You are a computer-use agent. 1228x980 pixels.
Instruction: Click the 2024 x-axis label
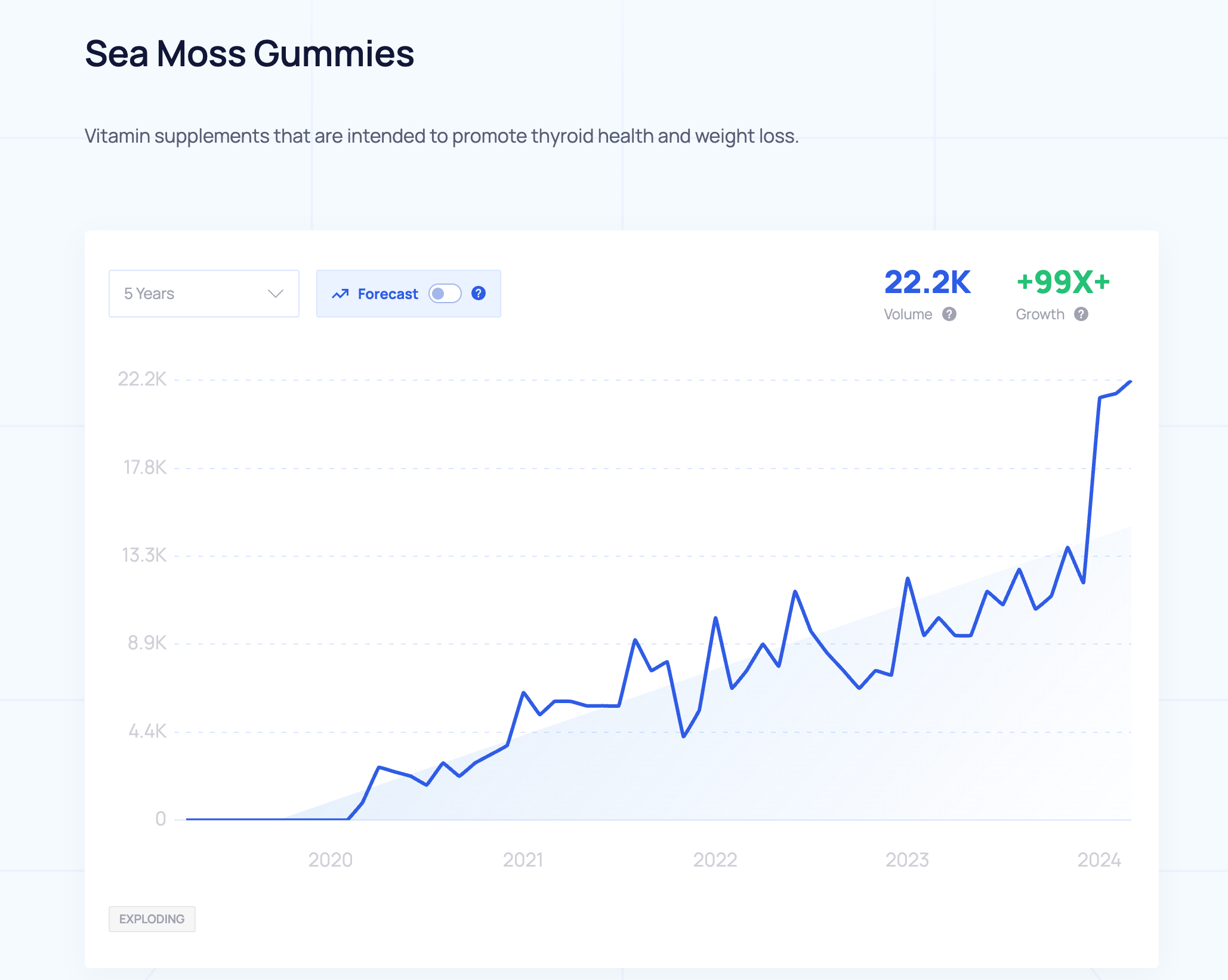point(1099,859)
